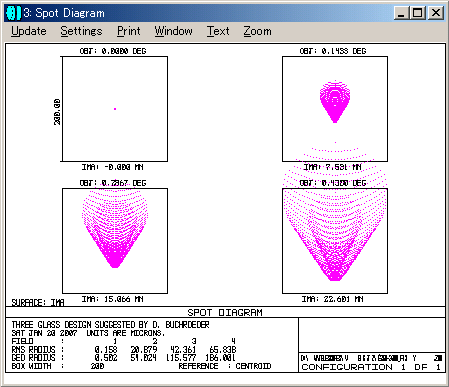Image resolution: width=449 pixels, height=387 pixels.
Task: Open the Zoom menu
Action: click(257, 31)
